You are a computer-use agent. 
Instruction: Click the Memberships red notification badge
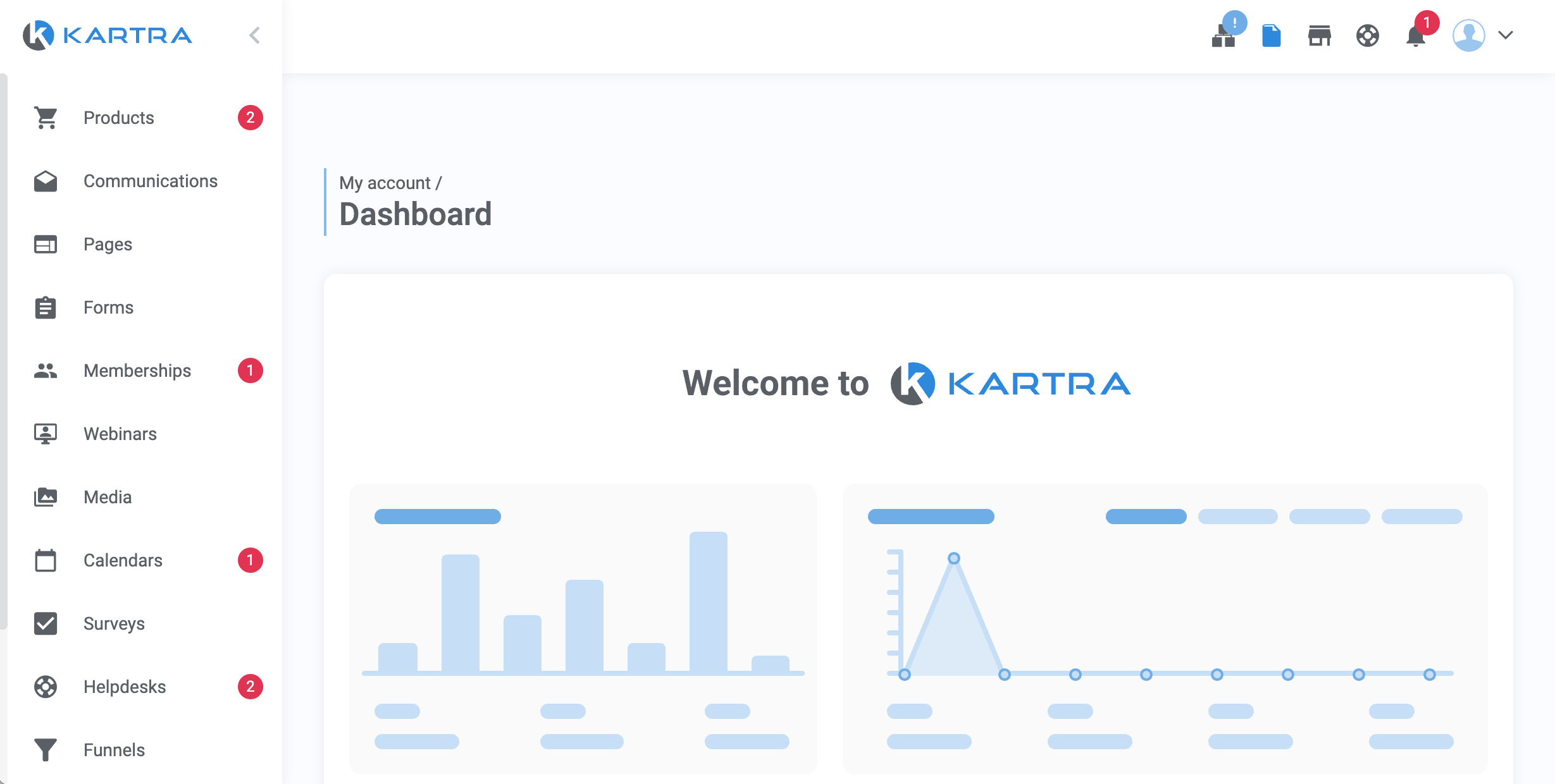[251, 371]
